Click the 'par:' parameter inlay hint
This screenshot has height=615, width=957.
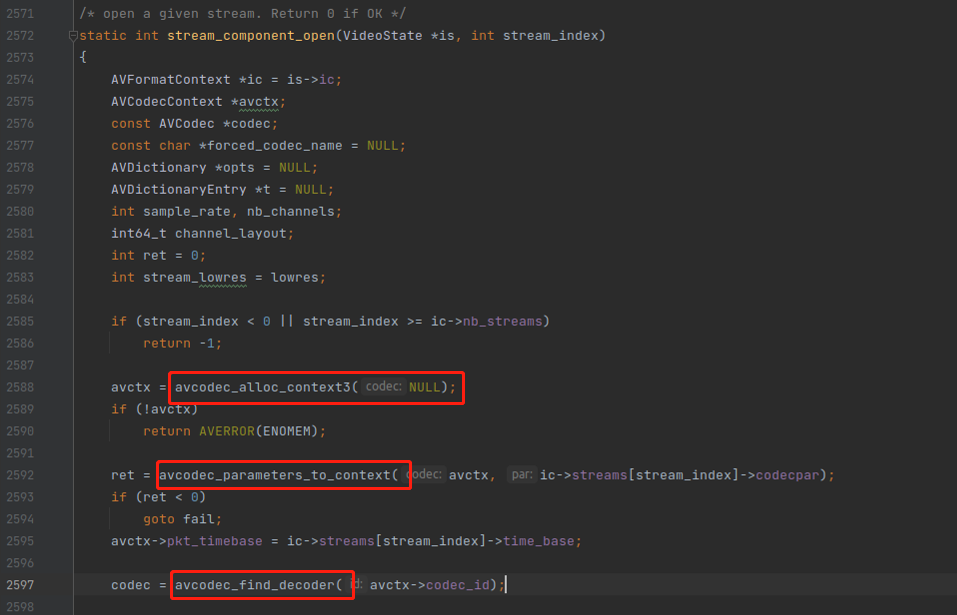pos(521,475)
